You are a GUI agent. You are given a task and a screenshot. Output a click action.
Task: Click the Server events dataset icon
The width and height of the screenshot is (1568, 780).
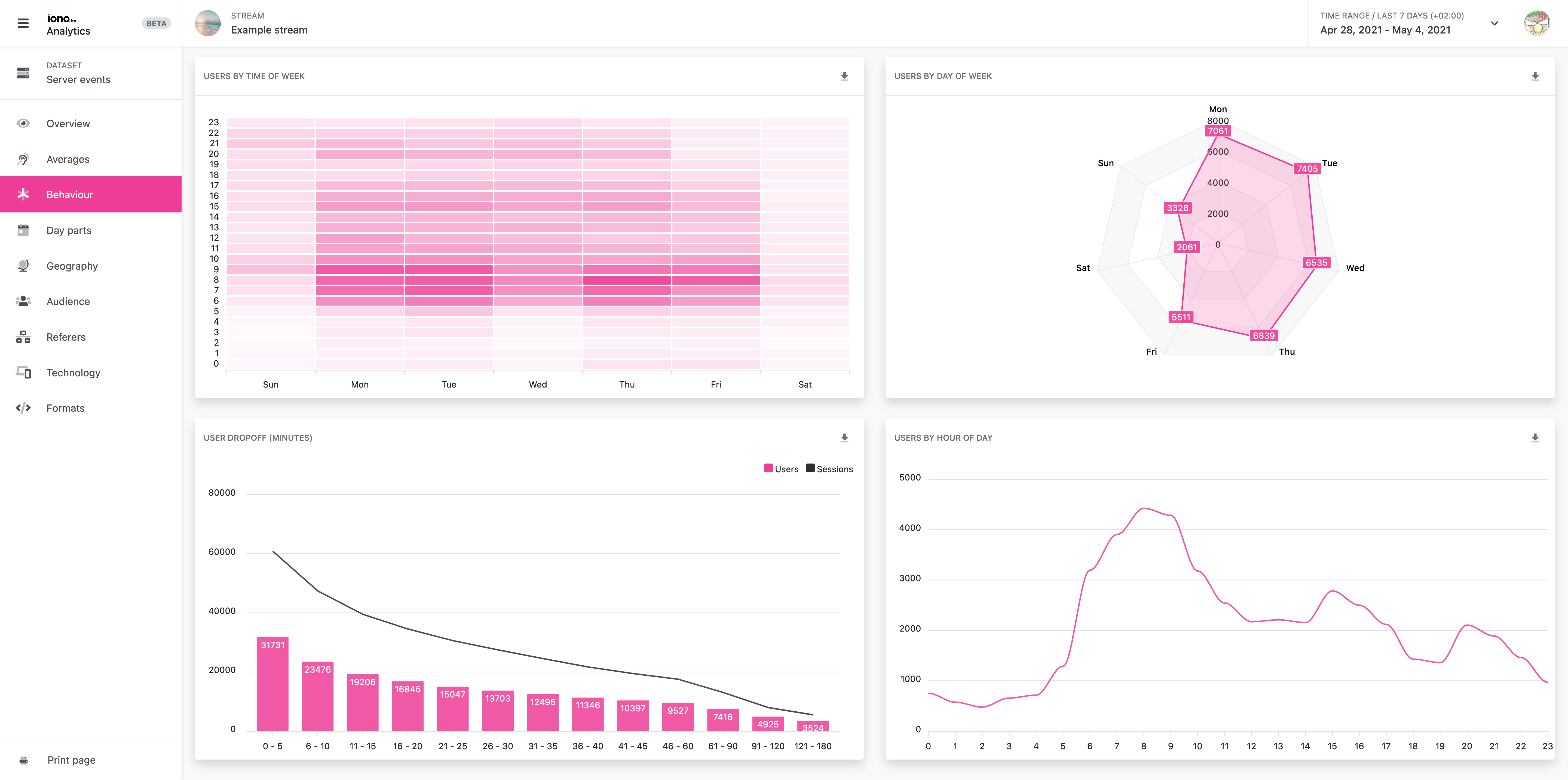click(x=23, y=73)
